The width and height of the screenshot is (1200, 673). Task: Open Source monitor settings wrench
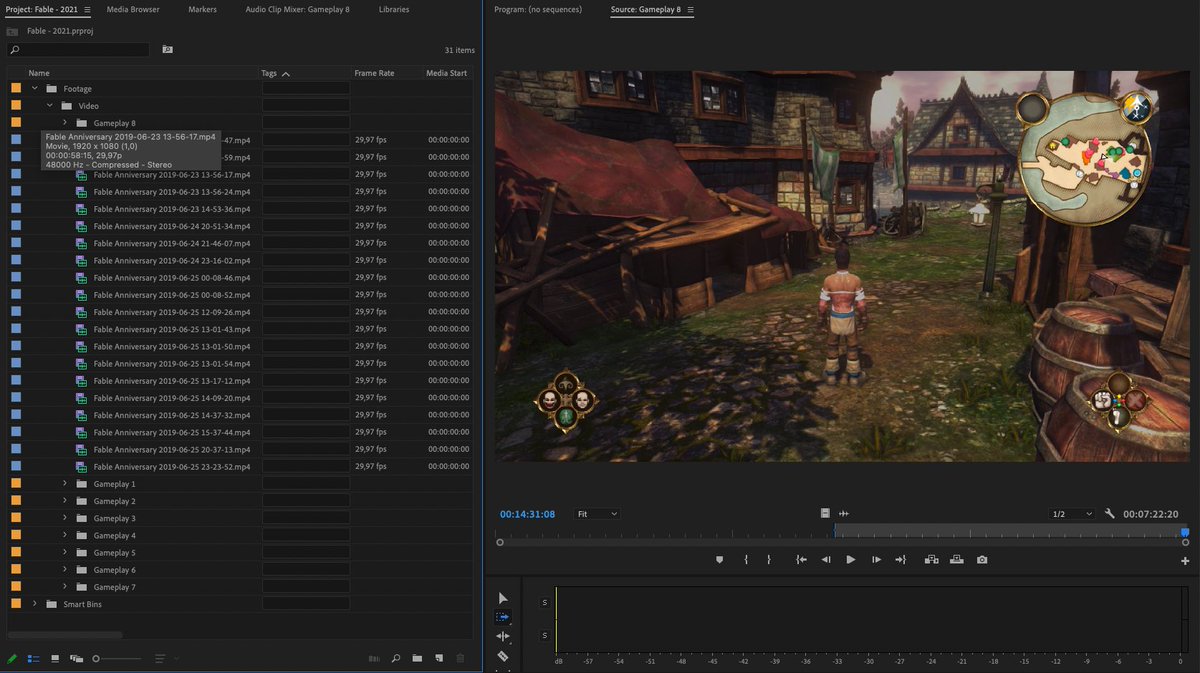pyautogui.click(x=1110, y=514)
